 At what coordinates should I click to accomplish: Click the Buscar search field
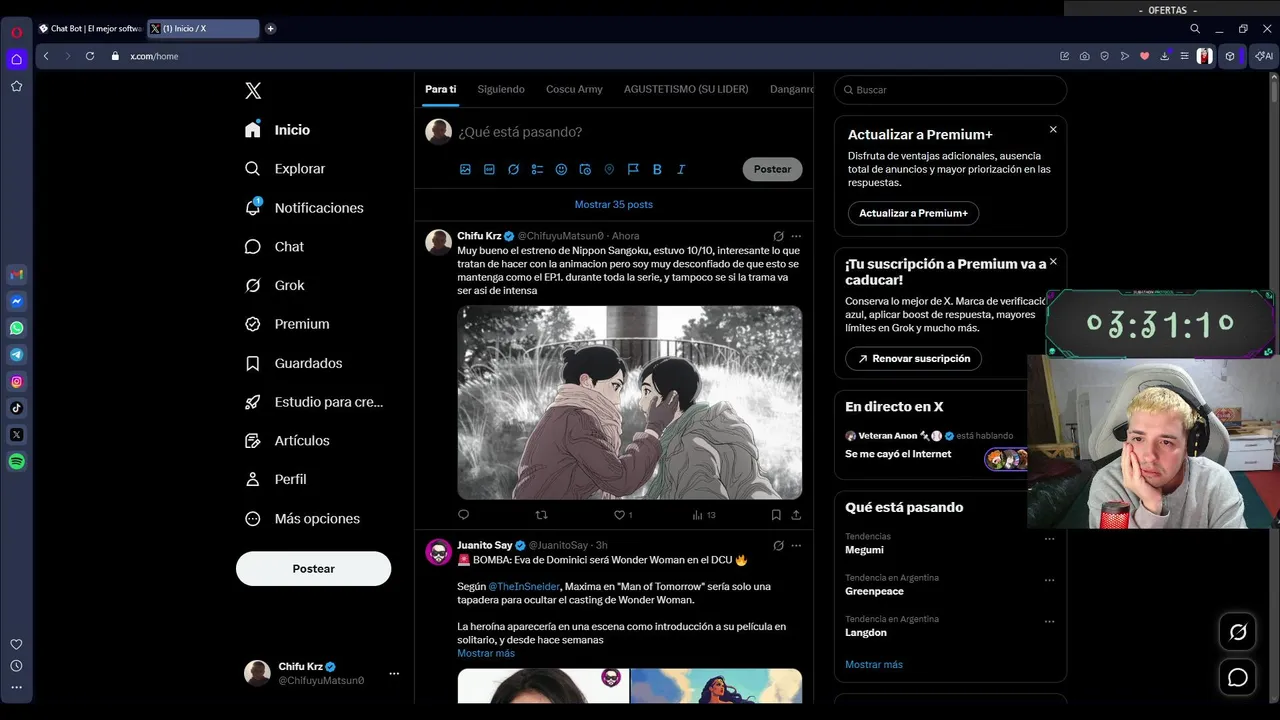[x=950, y=90]
